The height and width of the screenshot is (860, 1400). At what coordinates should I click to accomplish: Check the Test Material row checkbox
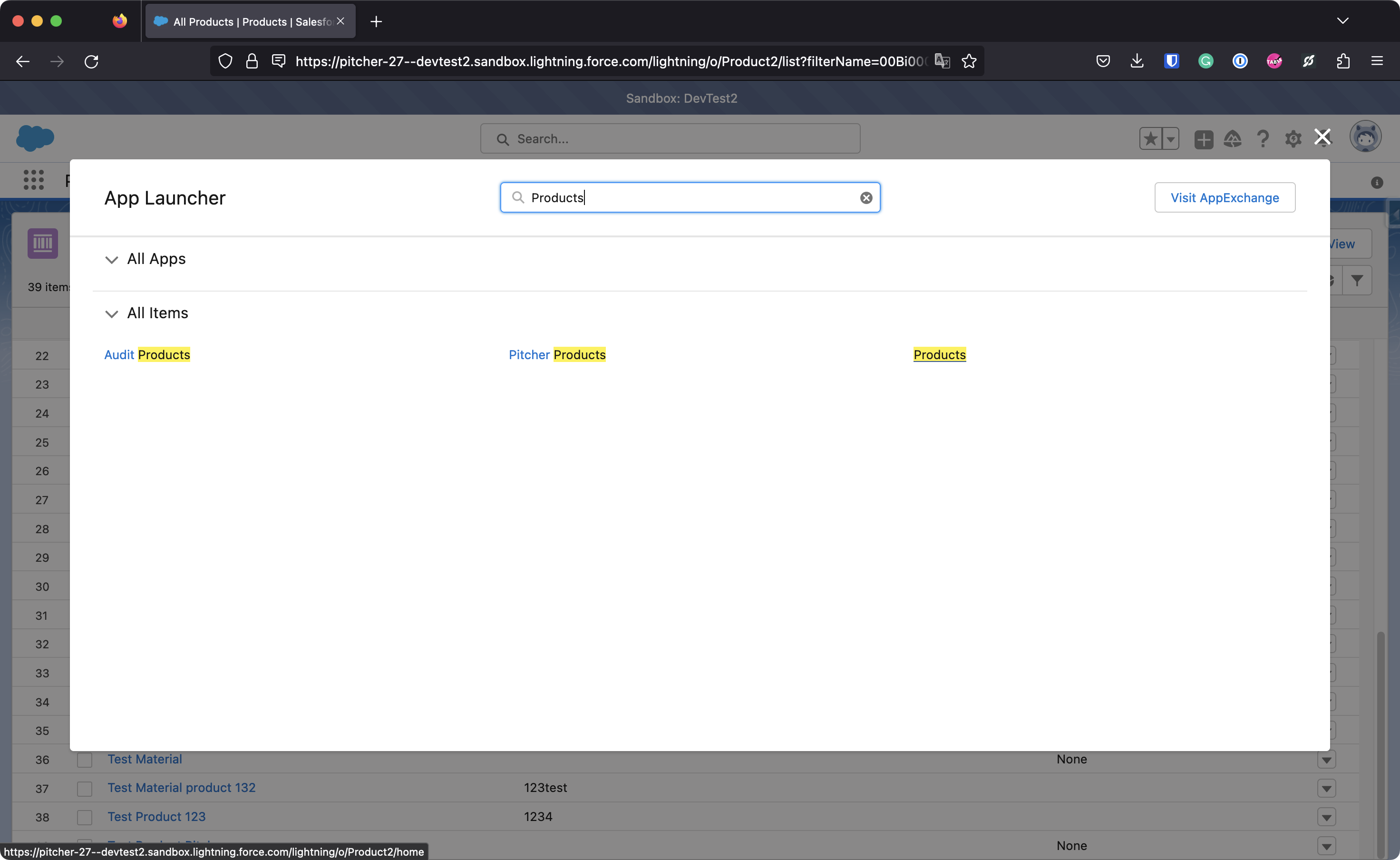pyautogui.click(x=85, y=760)
